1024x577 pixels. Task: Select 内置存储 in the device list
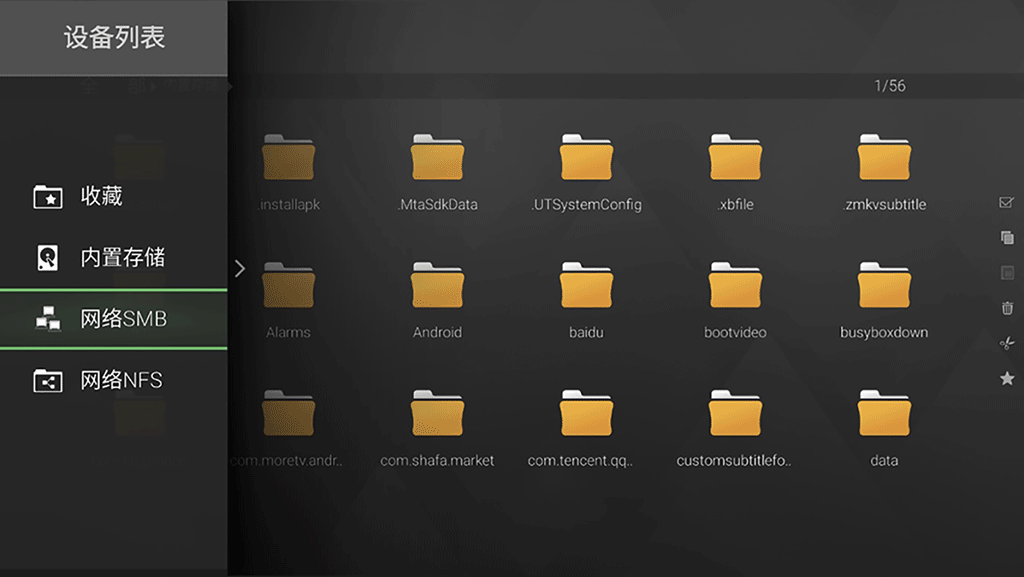114,257
